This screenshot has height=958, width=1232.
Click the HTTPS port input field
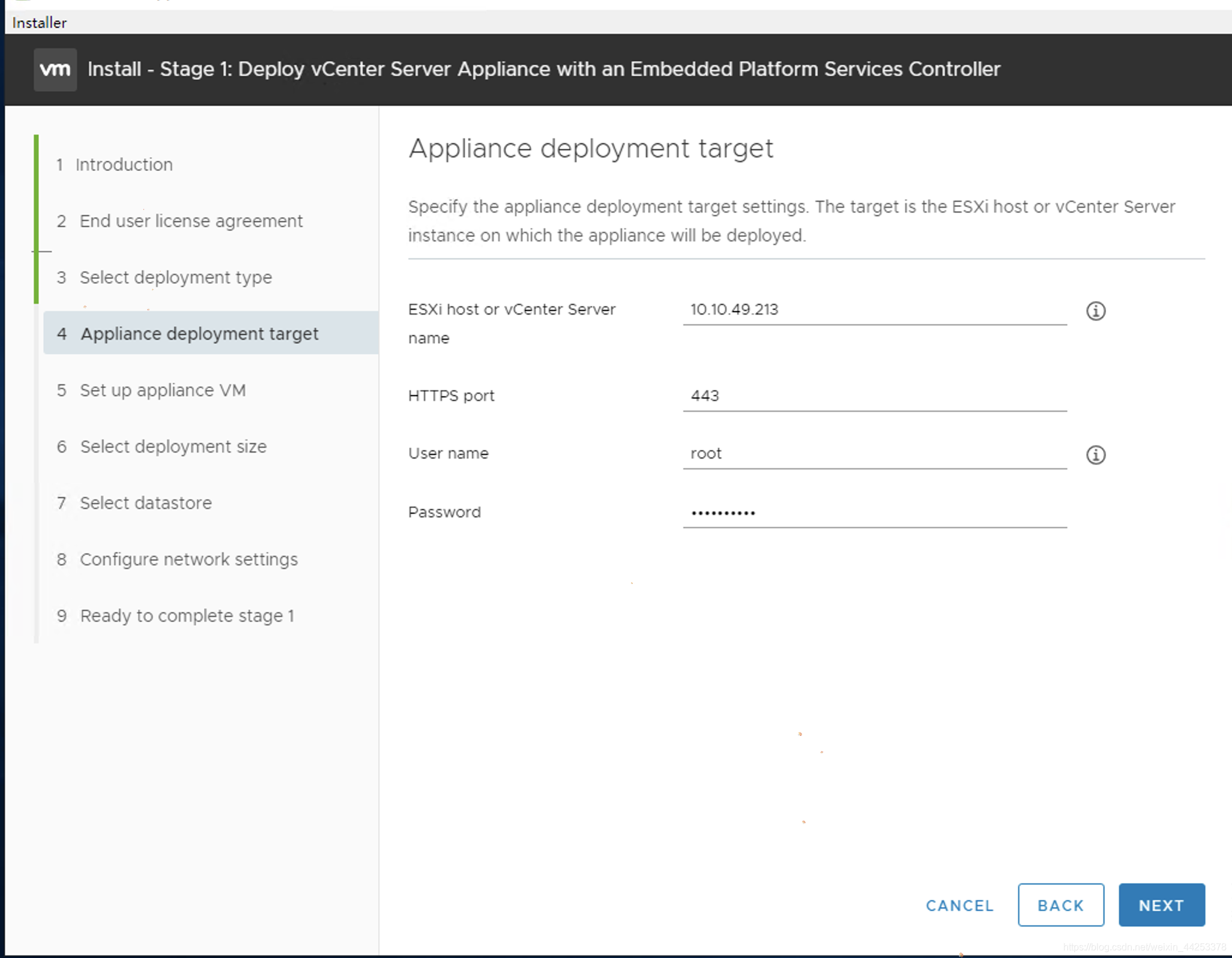coord(878,395)
